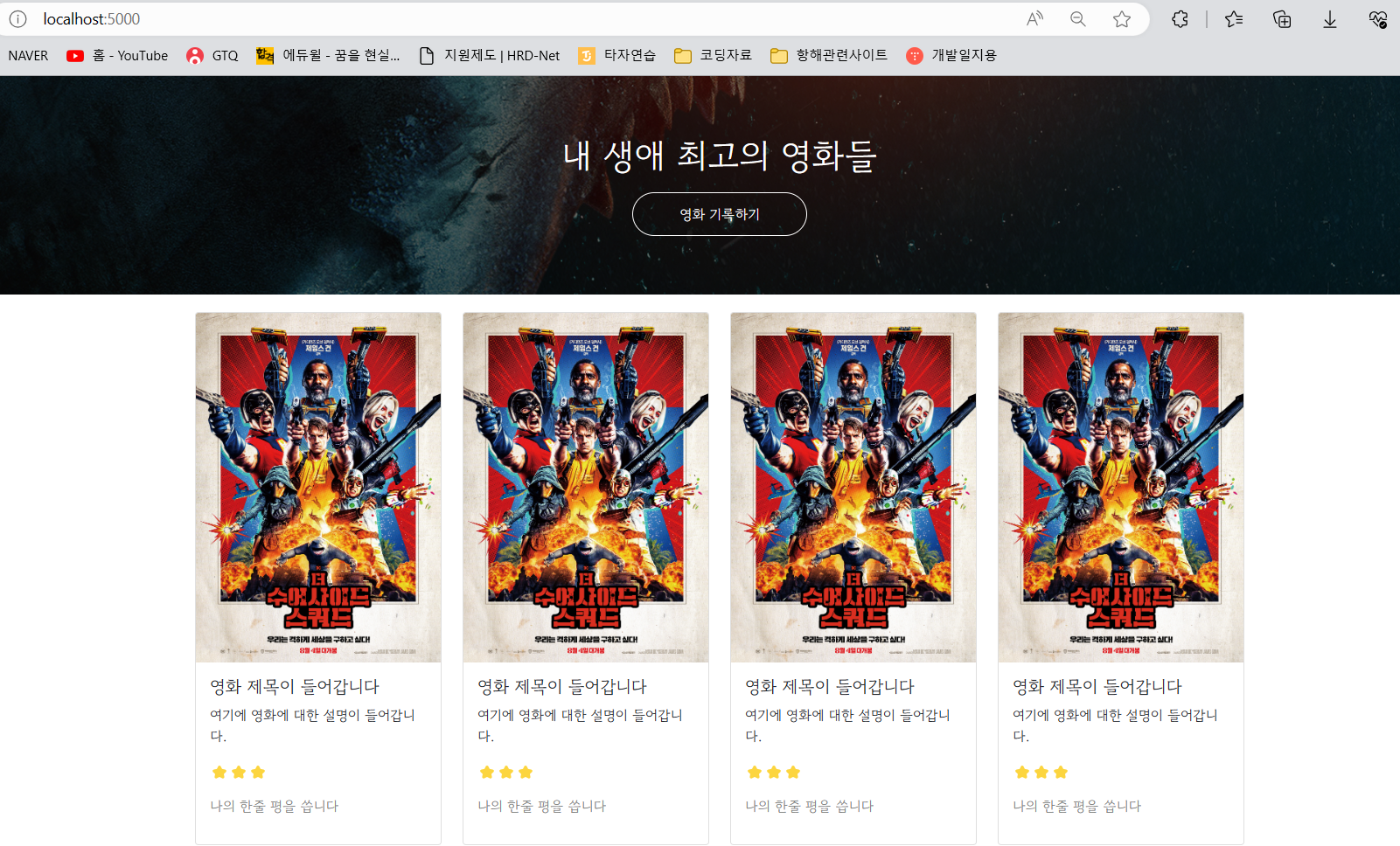Open the downloads arrow icon
This screenshot has height=846, width=1400.
click(1330, 19)
